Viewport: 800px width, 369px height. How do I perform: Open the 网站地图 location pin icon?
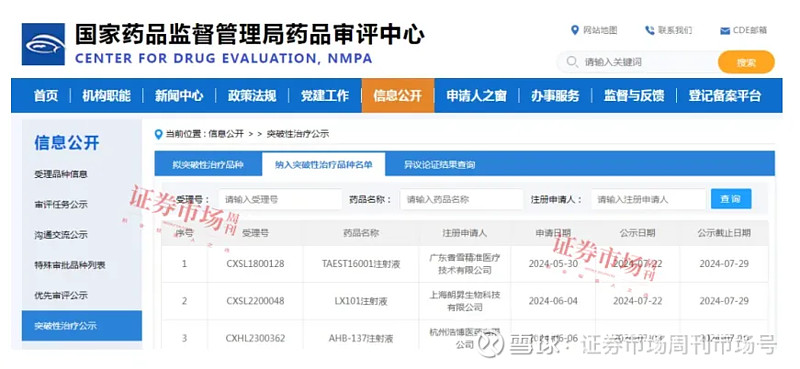575,30
